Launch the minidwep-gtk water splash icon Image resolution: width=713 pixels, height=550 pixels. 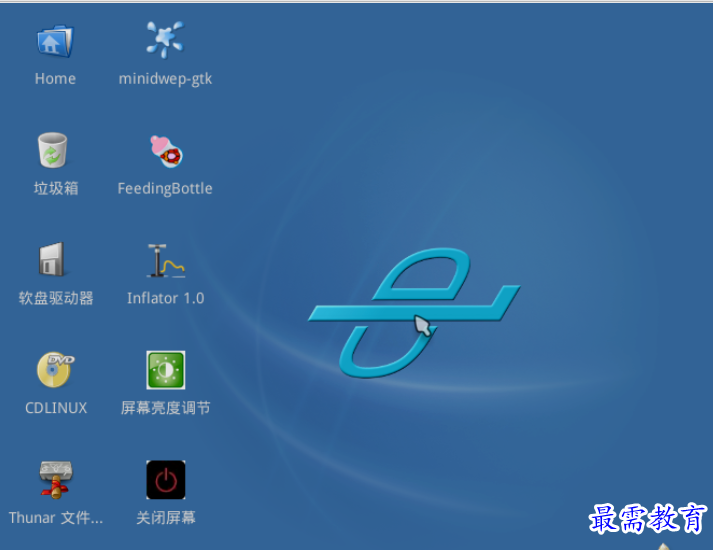(x=165, y=40)
